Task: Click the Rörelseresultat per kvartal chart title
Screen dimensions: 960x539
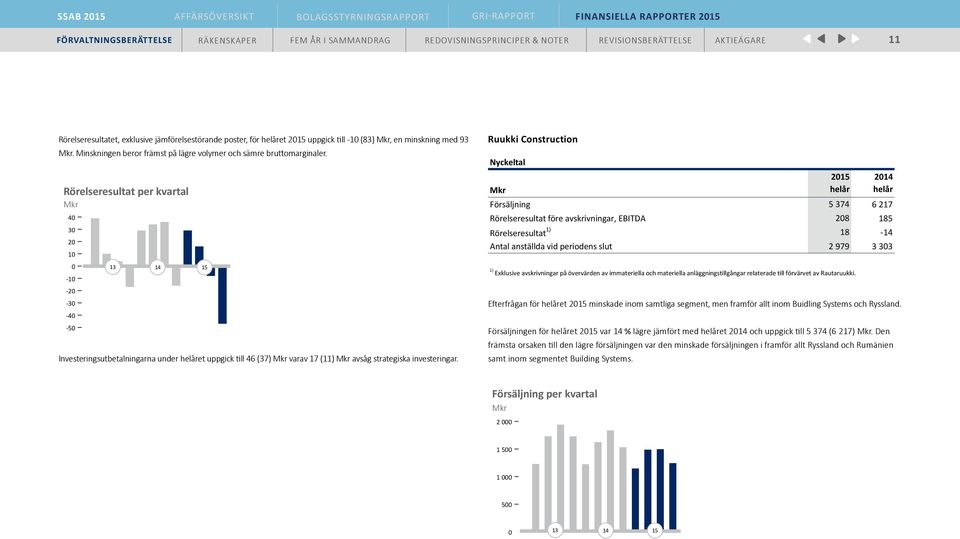Action: point(126,191)
